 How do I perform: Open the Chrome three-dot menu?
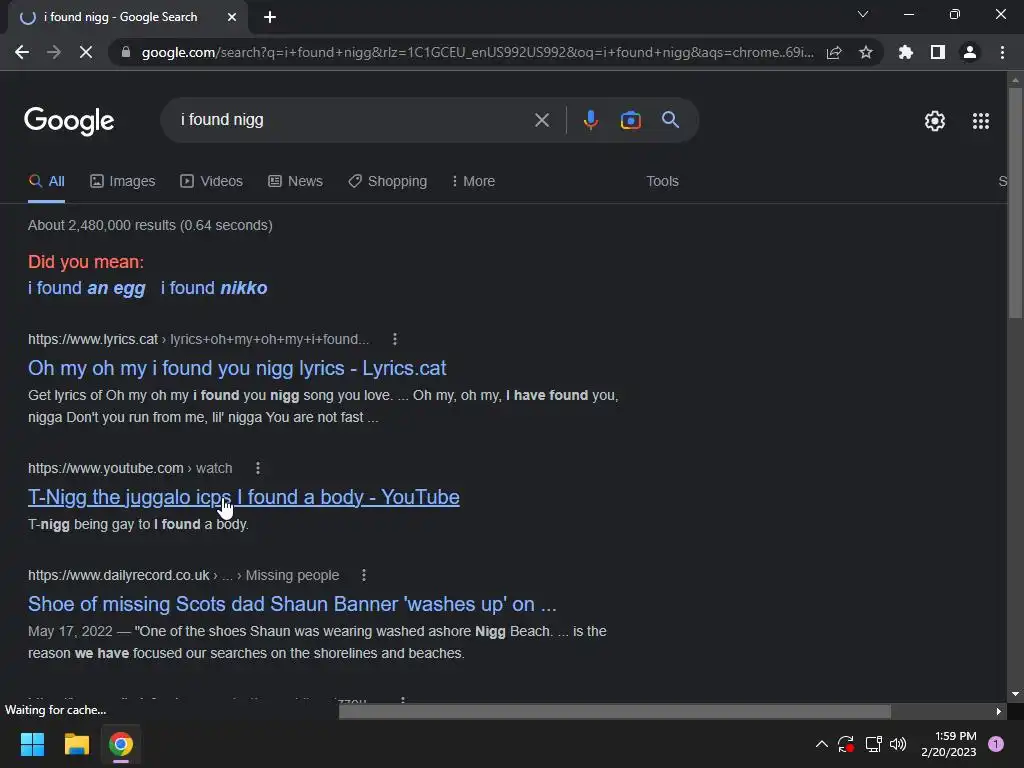[1002, 52]
